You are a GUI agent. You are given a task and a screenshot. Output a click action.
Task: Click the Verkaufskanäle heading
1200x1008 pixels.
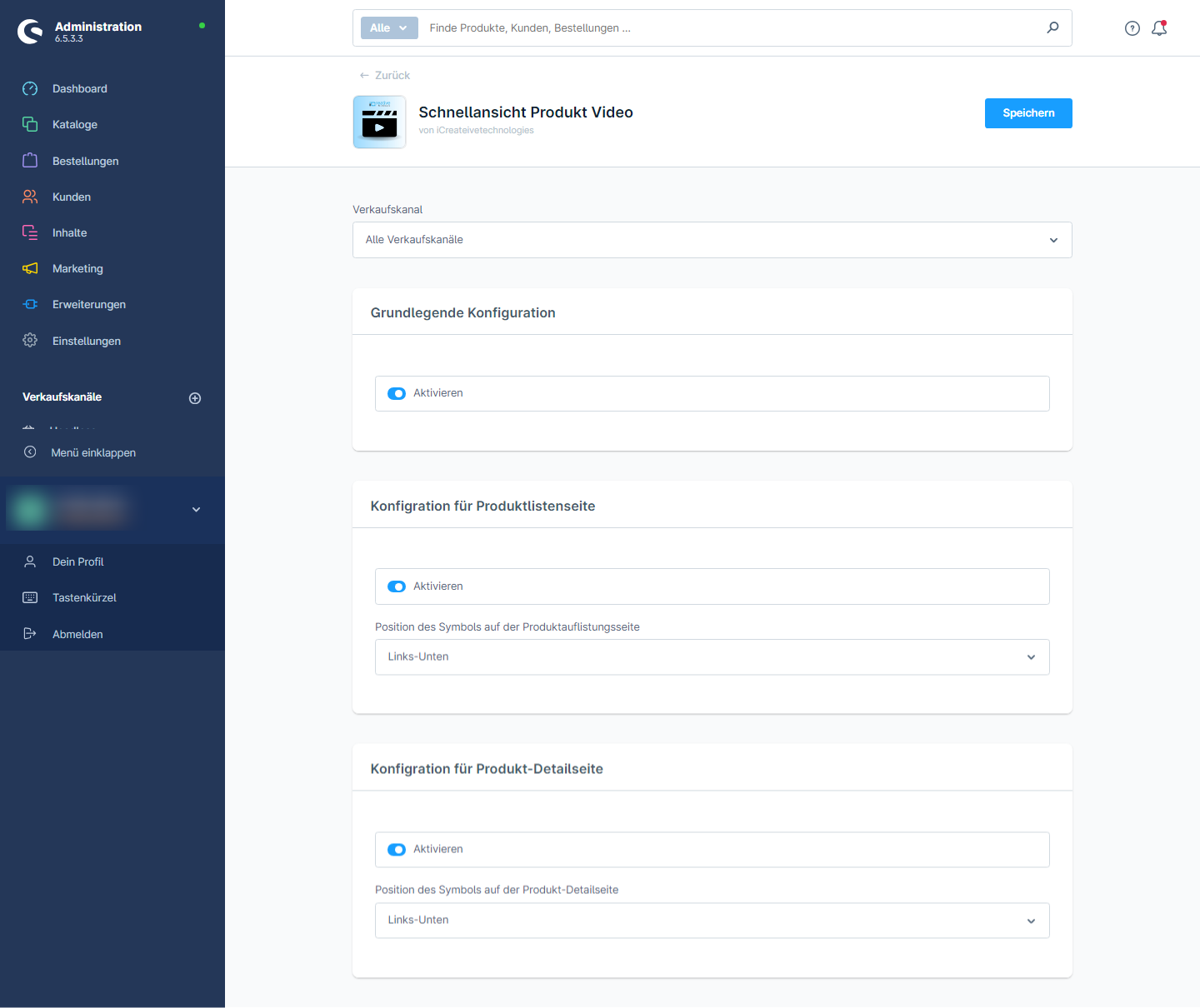pos(62,397)
